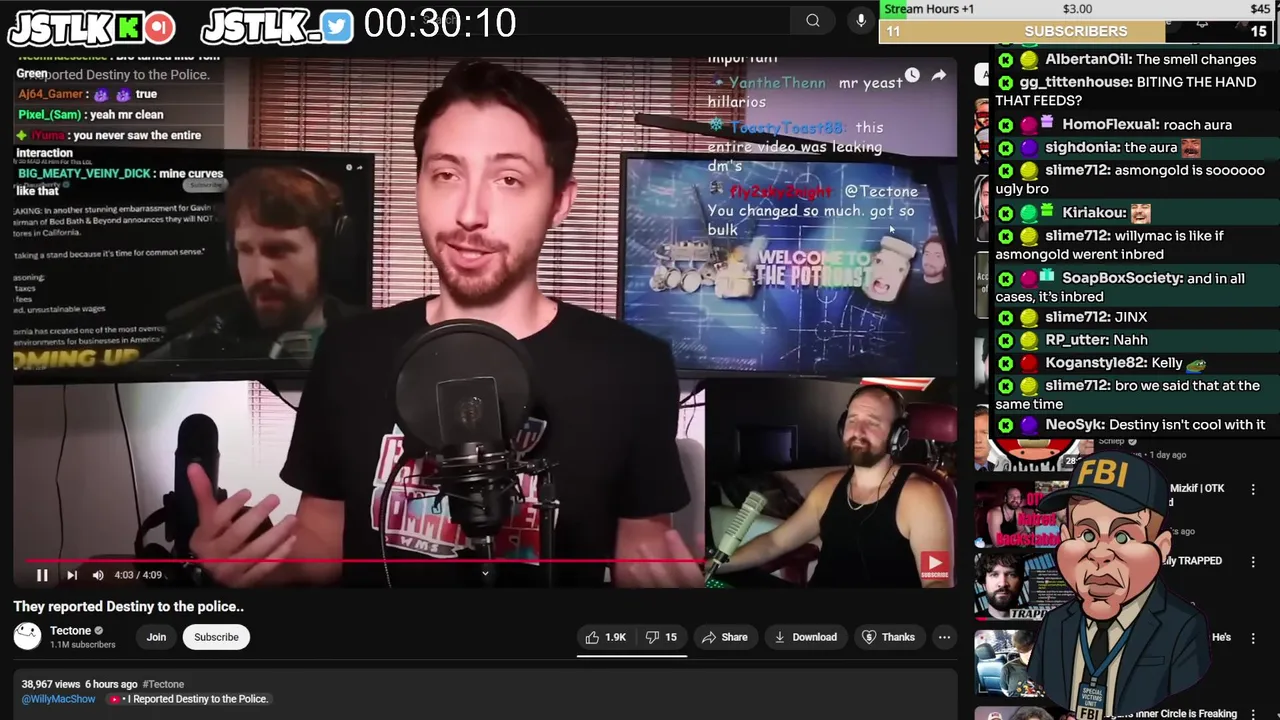Click the Watch later clock icon
Screen dimensions: 1280x720
[x=912, y=75]
